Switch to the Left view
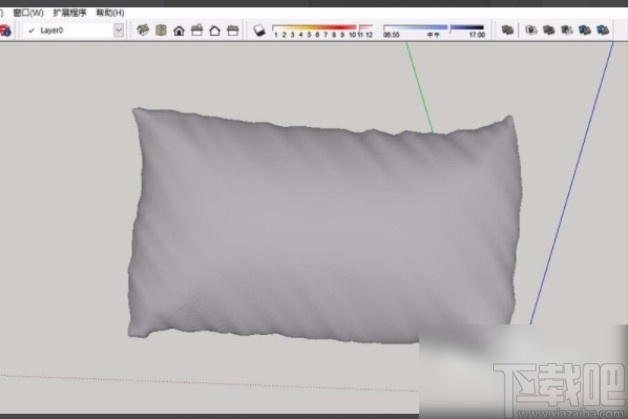Screen dimensions: 628x419 click(x=233, y=30)
